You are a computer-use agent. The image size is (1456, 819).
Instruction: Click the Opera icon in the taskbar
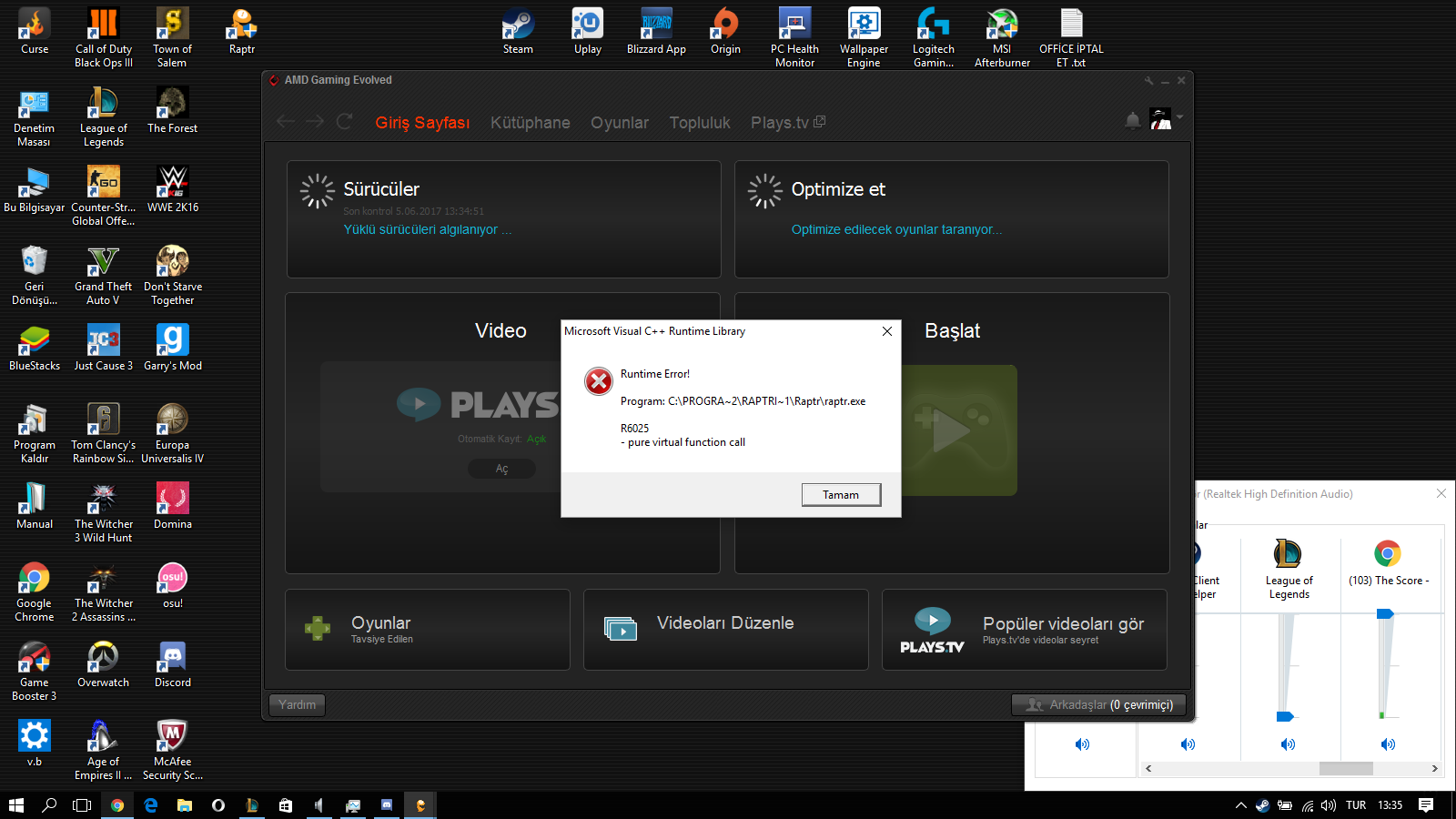coord(218,805)
